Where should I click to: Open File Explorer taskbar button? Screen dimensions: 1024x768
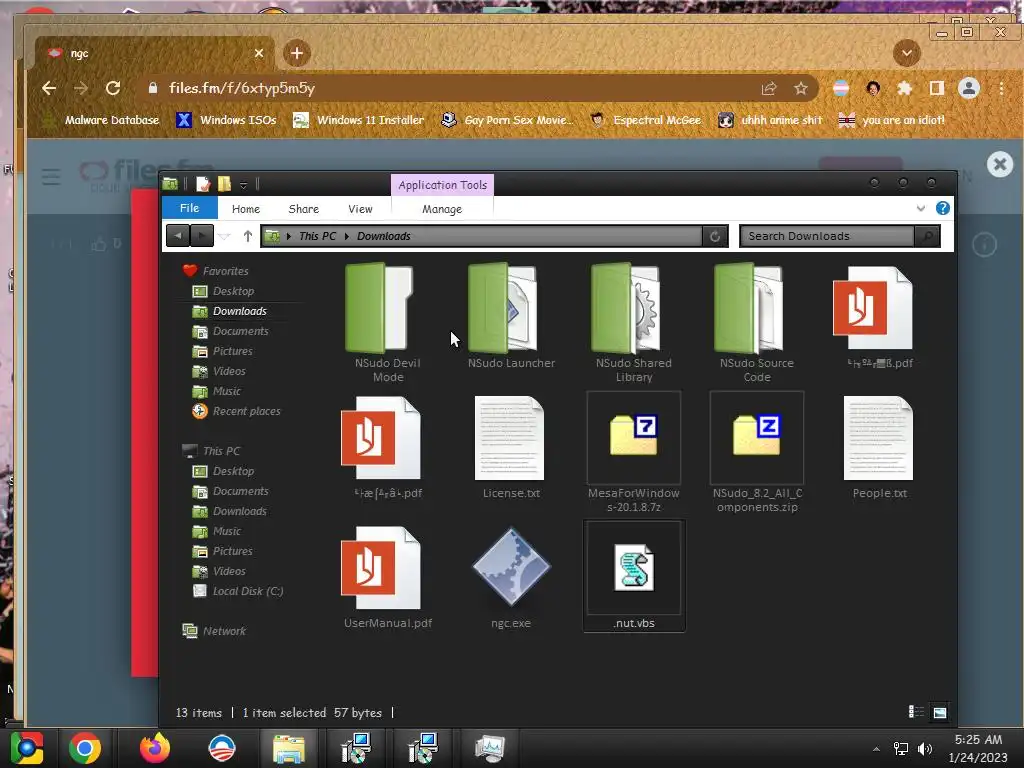(x=289, y=748)
